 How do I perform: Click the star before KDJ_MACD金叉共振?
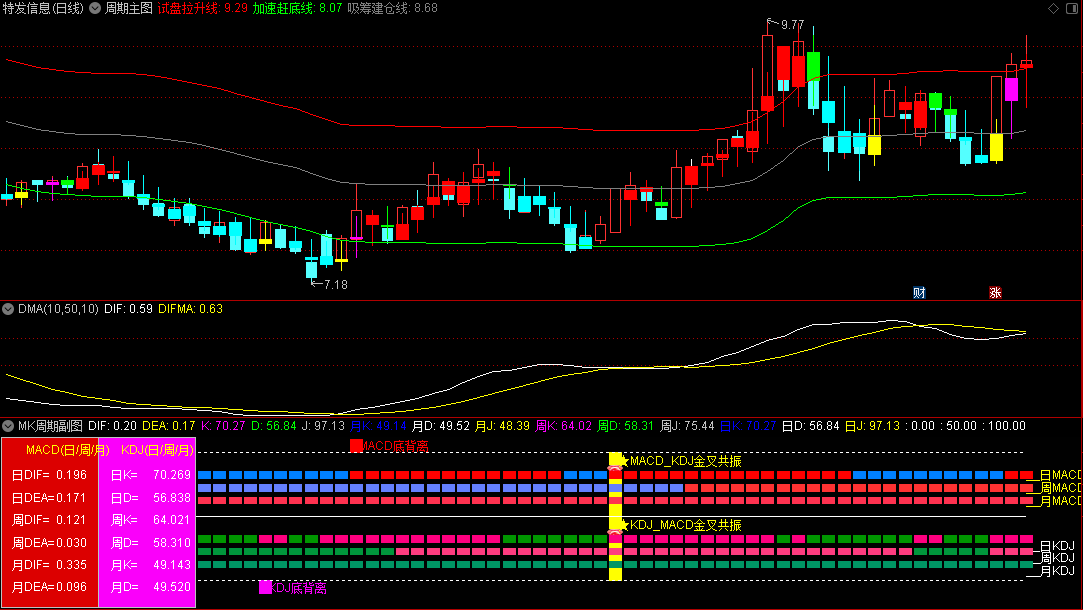point(624,525)
